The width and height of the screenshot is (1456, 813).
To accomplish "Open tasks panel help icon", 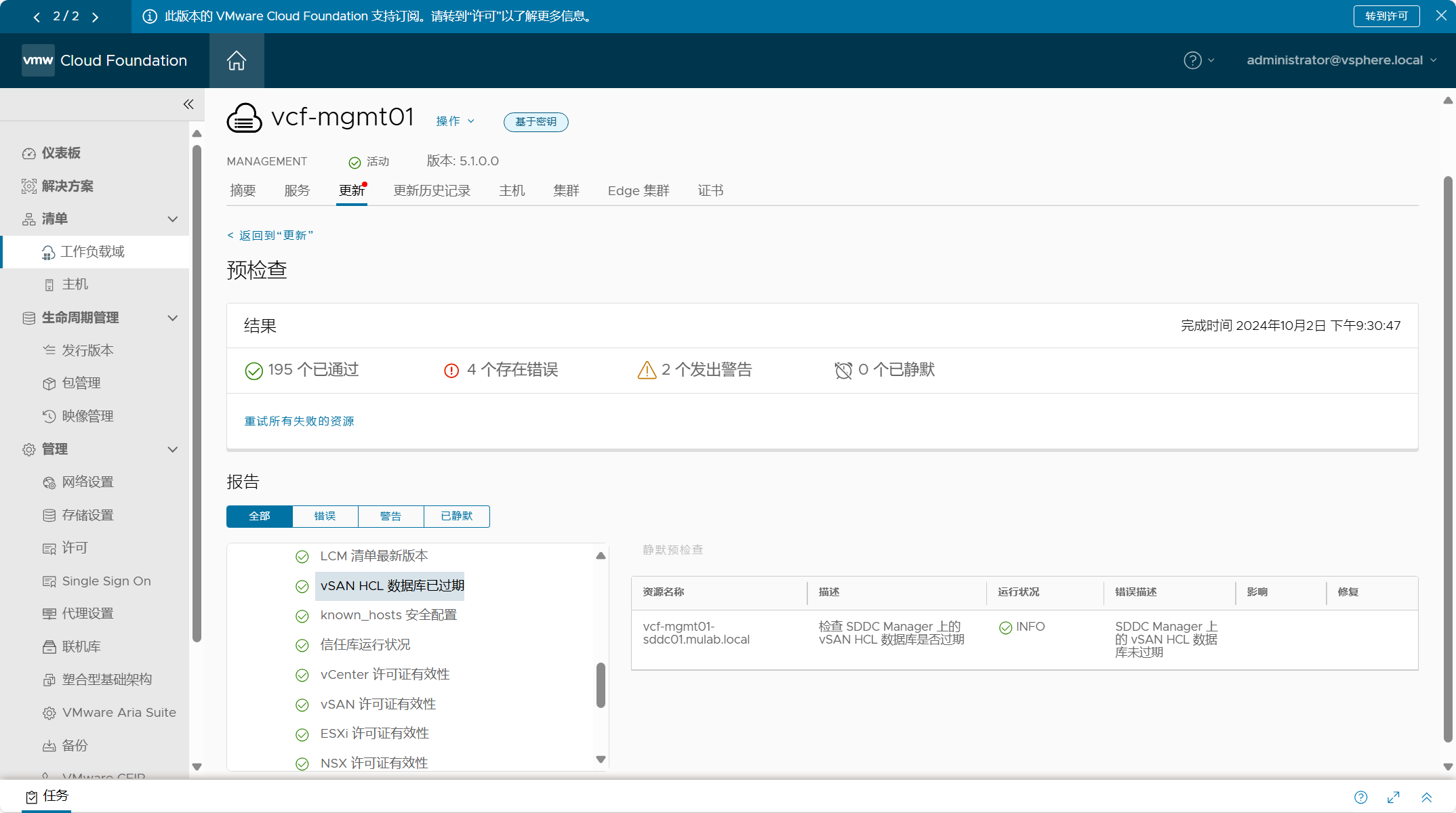I will [1360, 797].
